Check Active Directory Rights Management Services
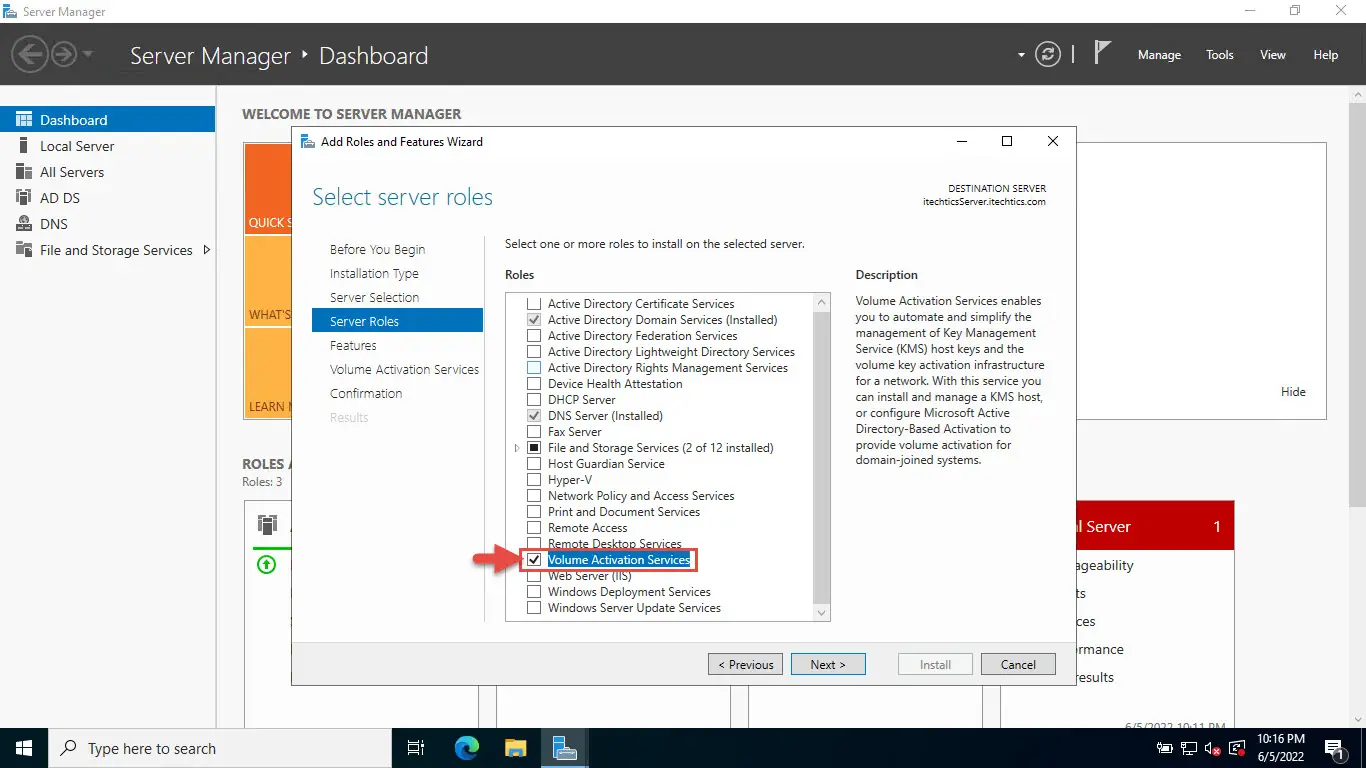1366x768 pixels. coord(534,368)
